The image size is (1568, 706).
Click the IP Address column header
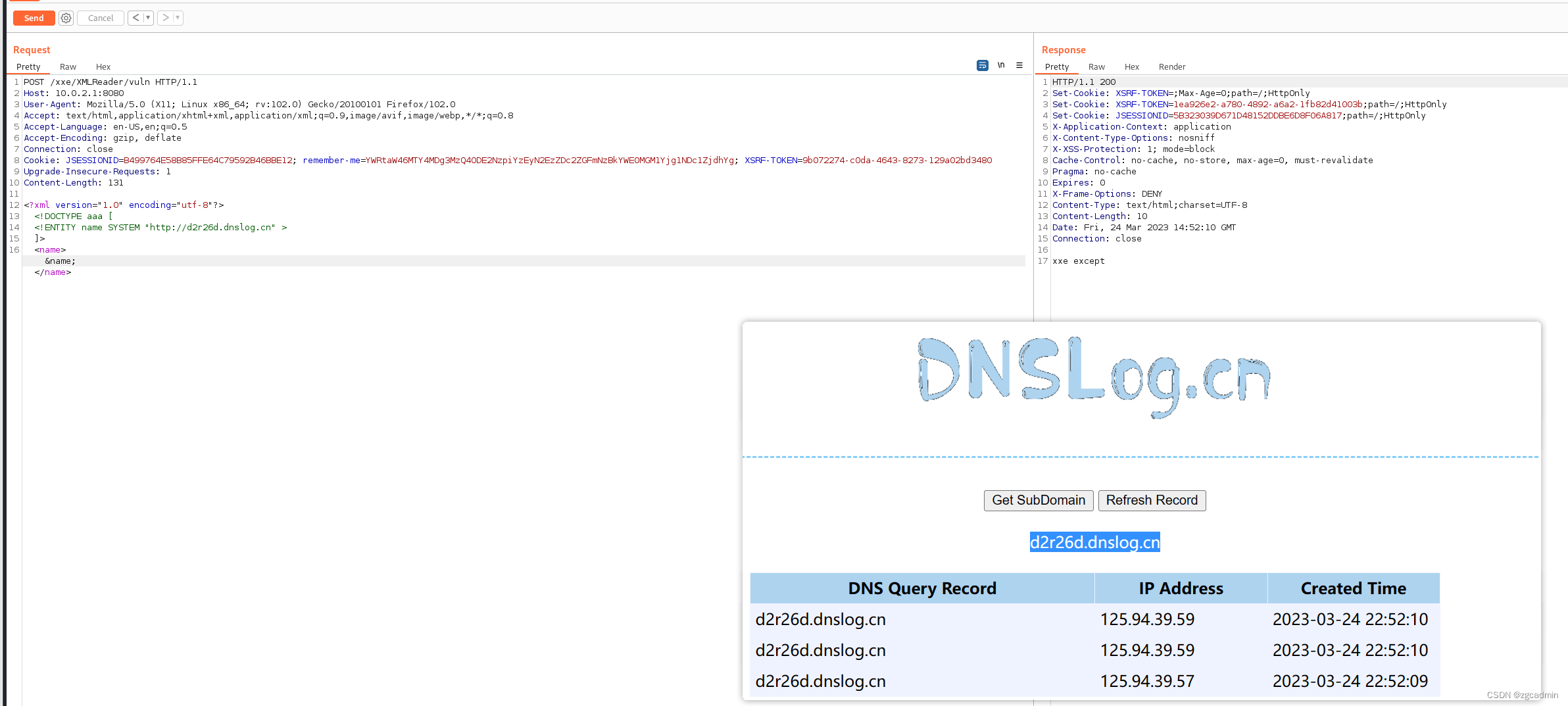point(1181,588)
